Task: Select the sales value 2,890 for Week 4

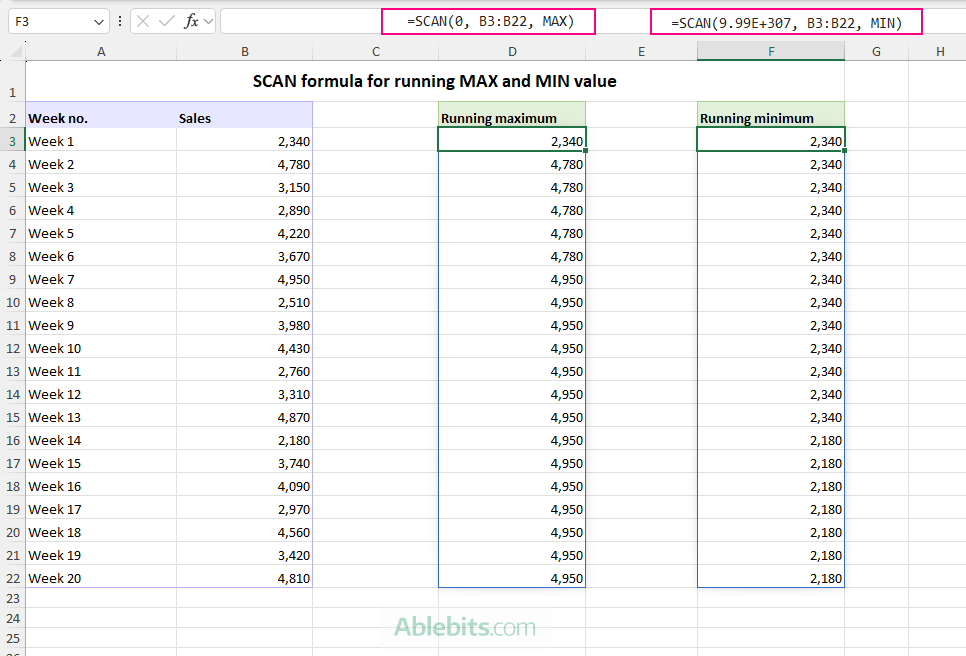Action: coord(245,210)
